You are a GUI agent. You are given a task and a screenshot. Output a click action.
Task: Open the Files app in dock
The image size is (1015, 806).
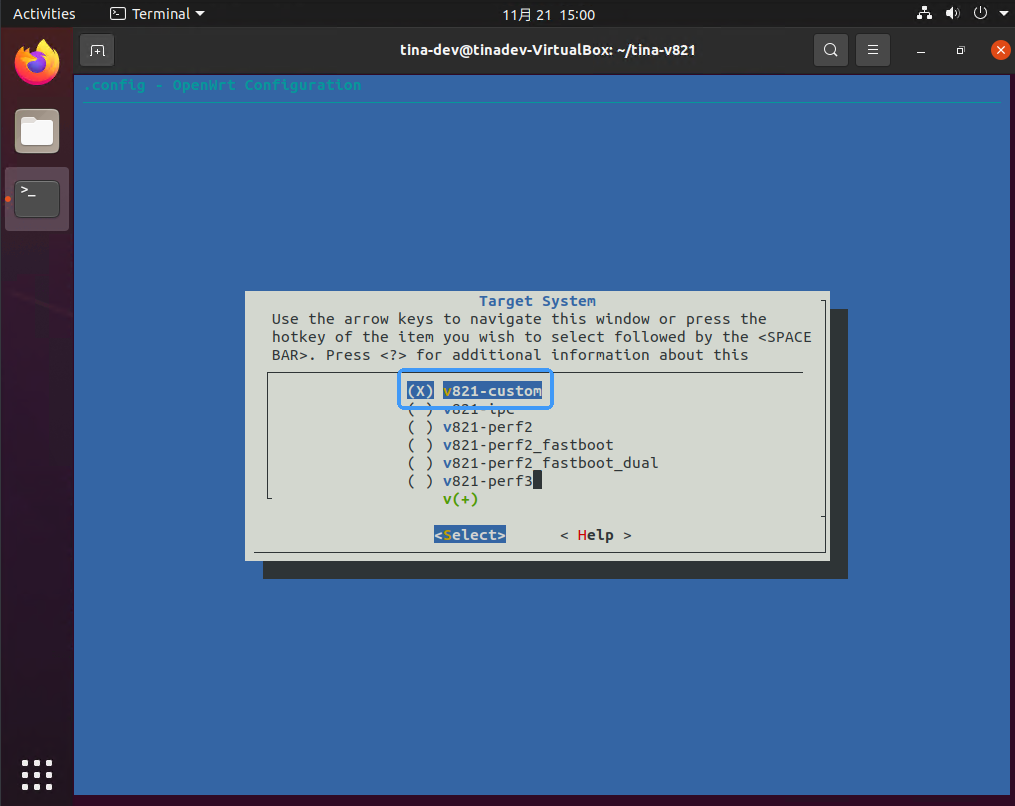(x=37, y=131)
